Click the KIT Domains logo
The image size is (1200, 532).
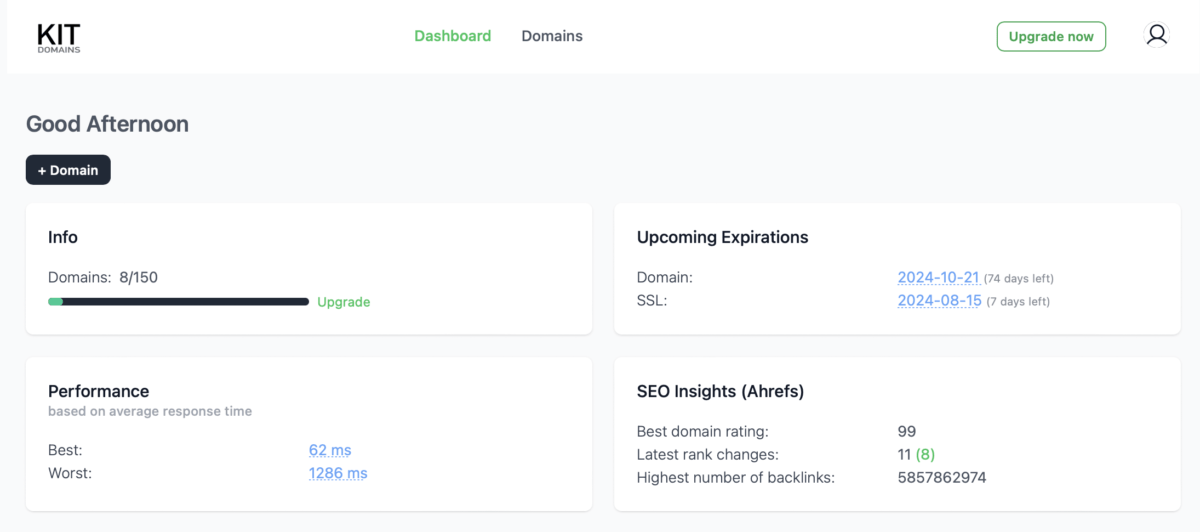click(x=59, y=37)
